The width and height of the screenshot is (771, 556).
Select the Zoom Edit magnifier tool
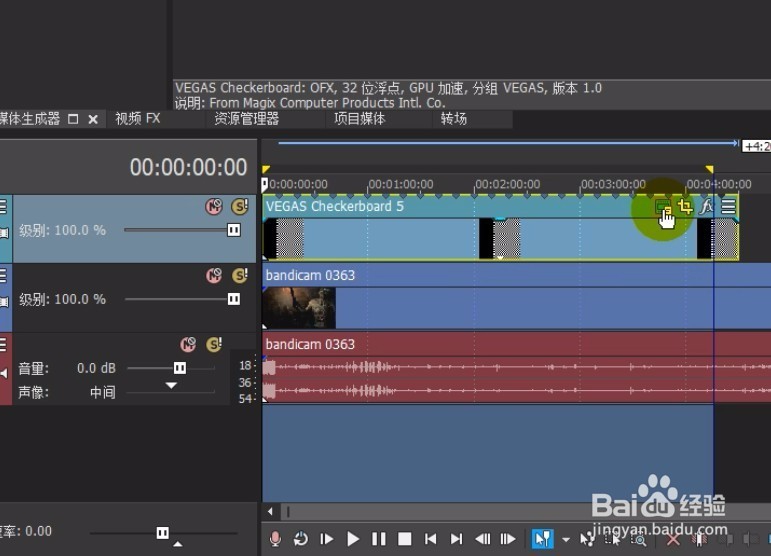point(638,539)
